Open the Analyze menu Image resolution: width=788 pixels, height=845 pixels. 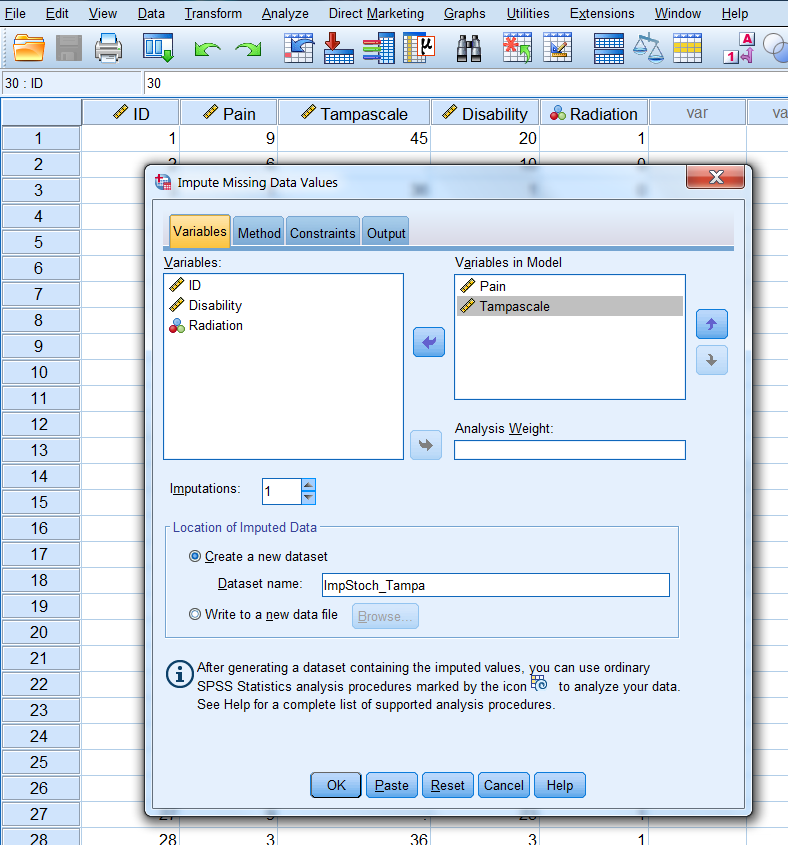(x=285, y=13)
